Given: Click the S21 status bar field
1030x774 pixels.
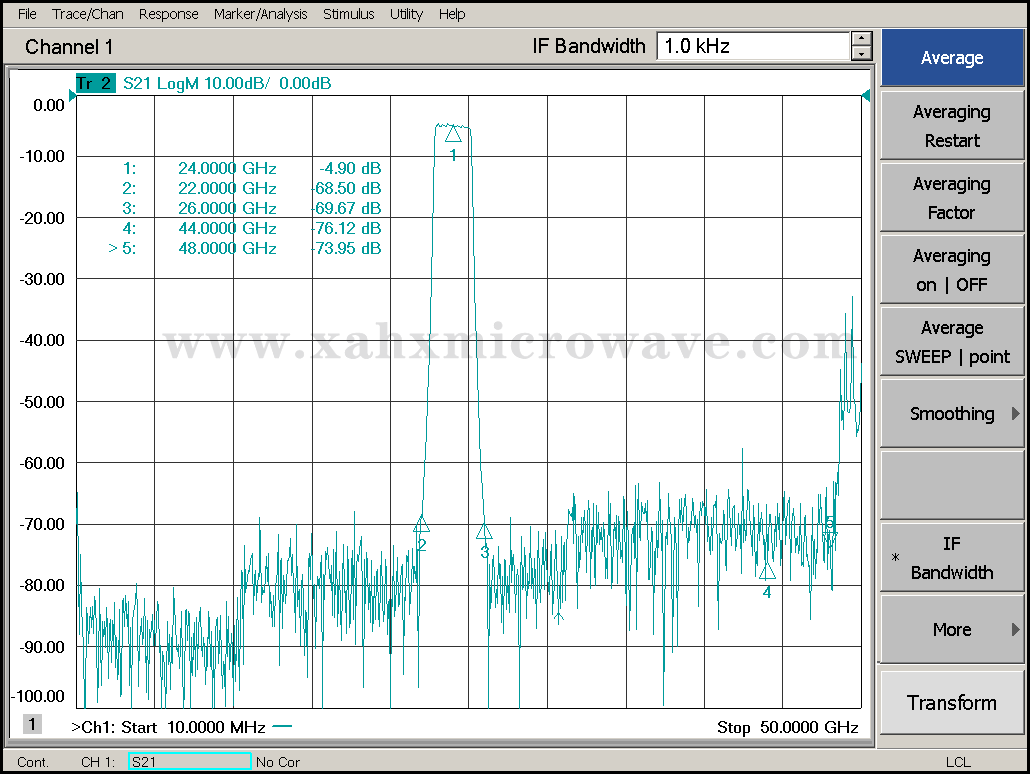Looking at the screenshot, I should (189, 762).
